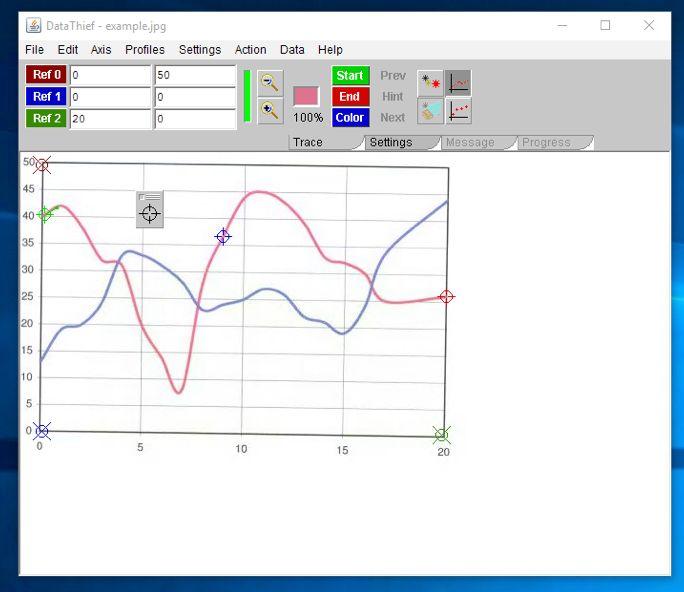The image size is (684, 592).
Task: Click the zoom out magnifier icon
Action: (270, 82)
